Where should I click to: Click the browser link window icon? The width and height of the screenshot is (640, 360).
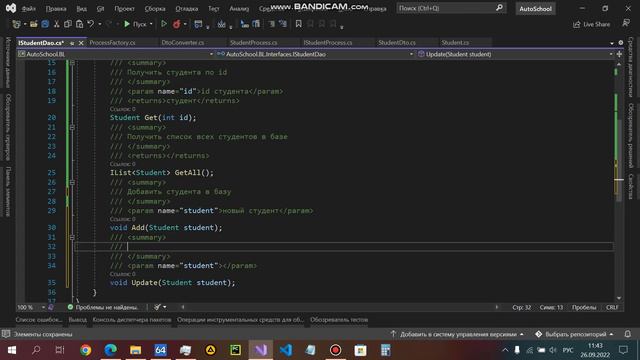pyautogui.click(x=198, y=24)
